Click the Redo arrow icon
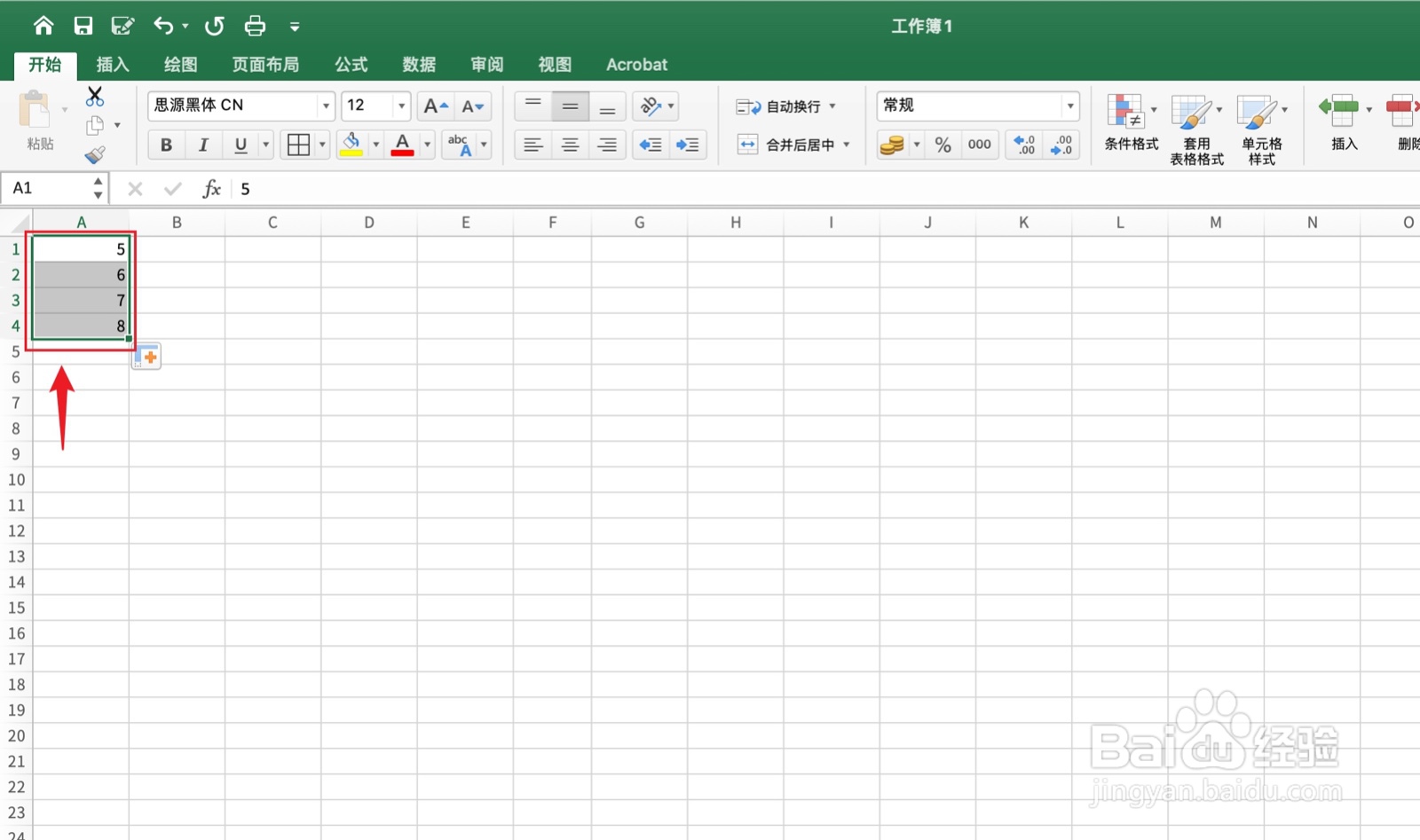The height and width of the screenshot is (840, 1420). (215, 26)
